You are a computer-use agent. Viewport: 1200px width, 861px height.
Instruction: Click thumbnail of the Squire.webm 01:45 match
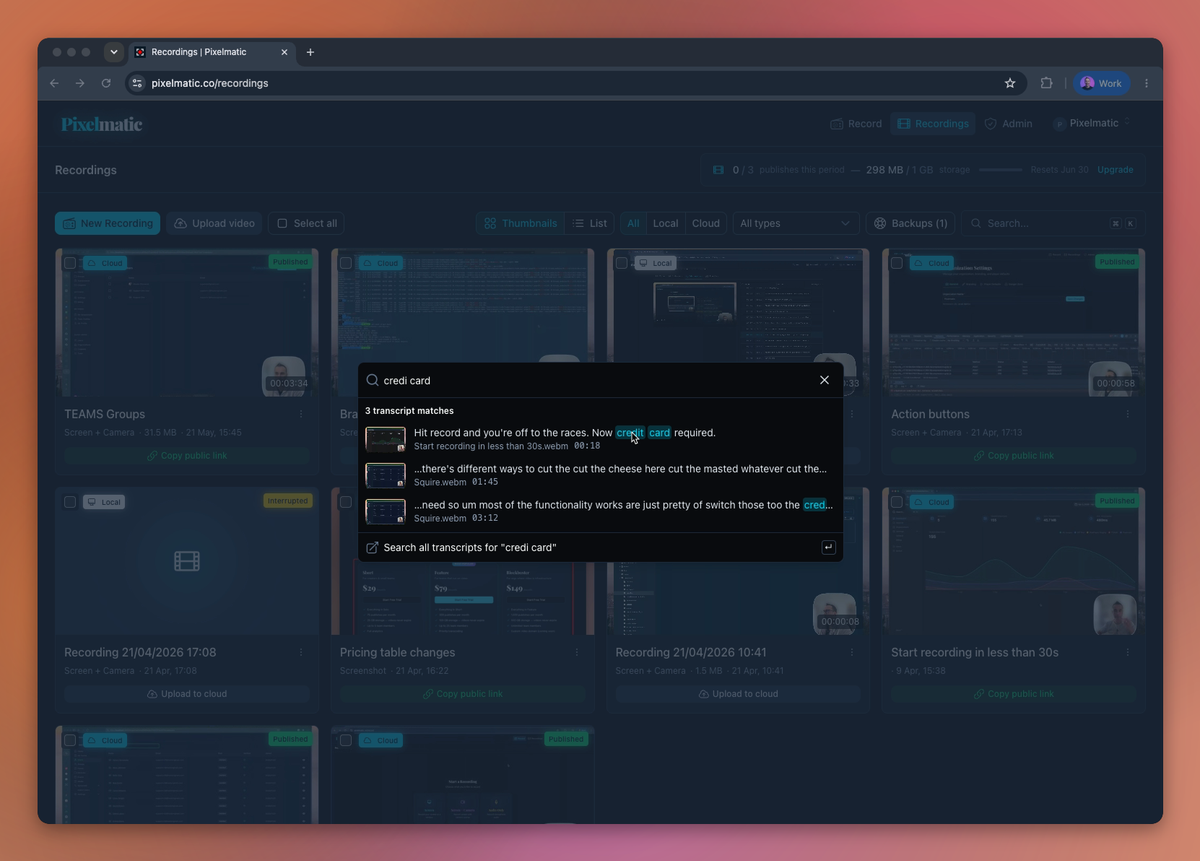385,475
